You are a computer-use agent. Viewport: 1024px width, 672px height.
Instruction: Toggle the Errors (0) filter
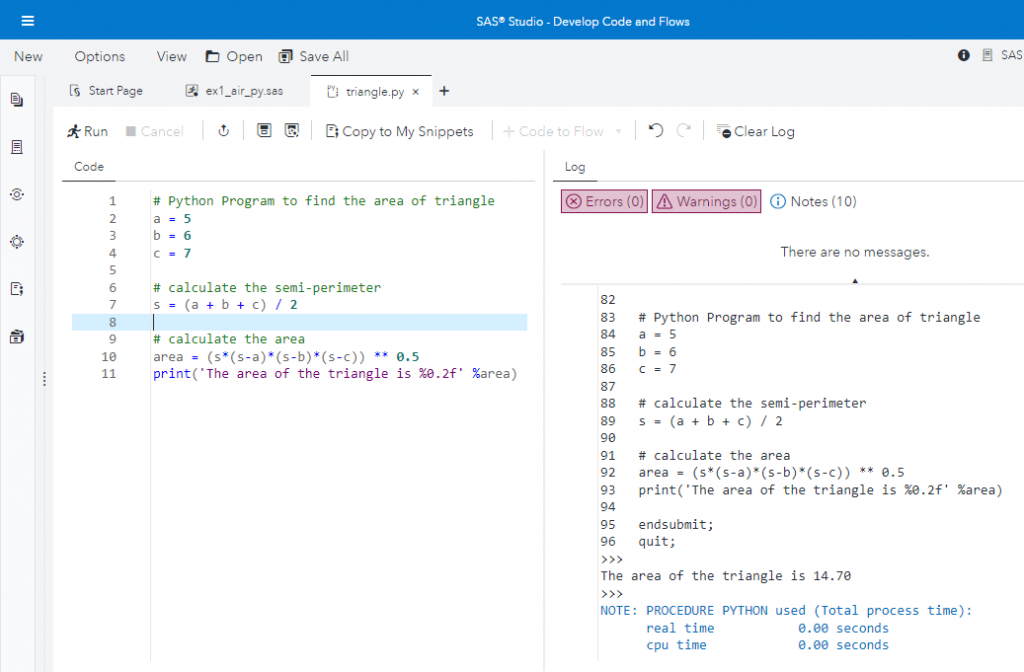point(604,202)
